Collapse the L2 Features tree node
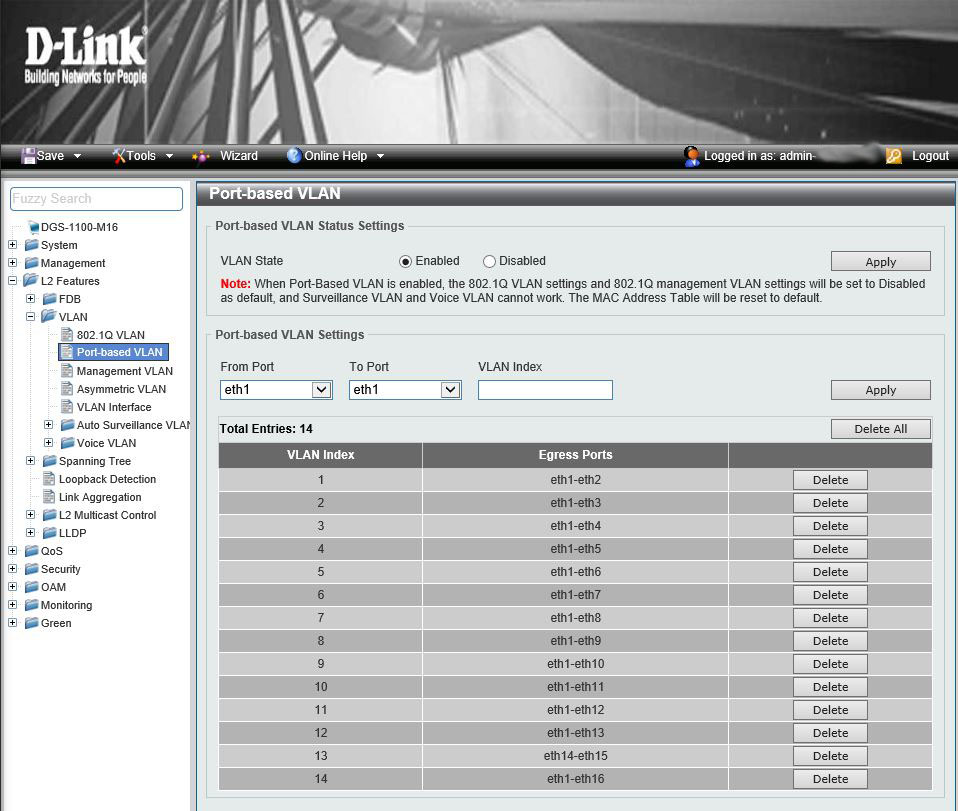The image size is (958, 811). coord(13,281)
